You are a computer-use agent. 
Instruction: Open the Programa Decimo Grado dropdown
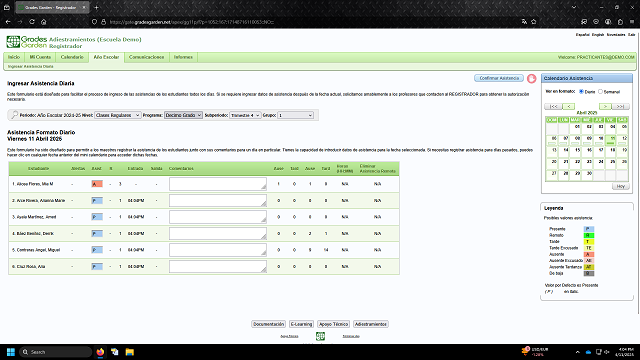(x=183, y=115)
